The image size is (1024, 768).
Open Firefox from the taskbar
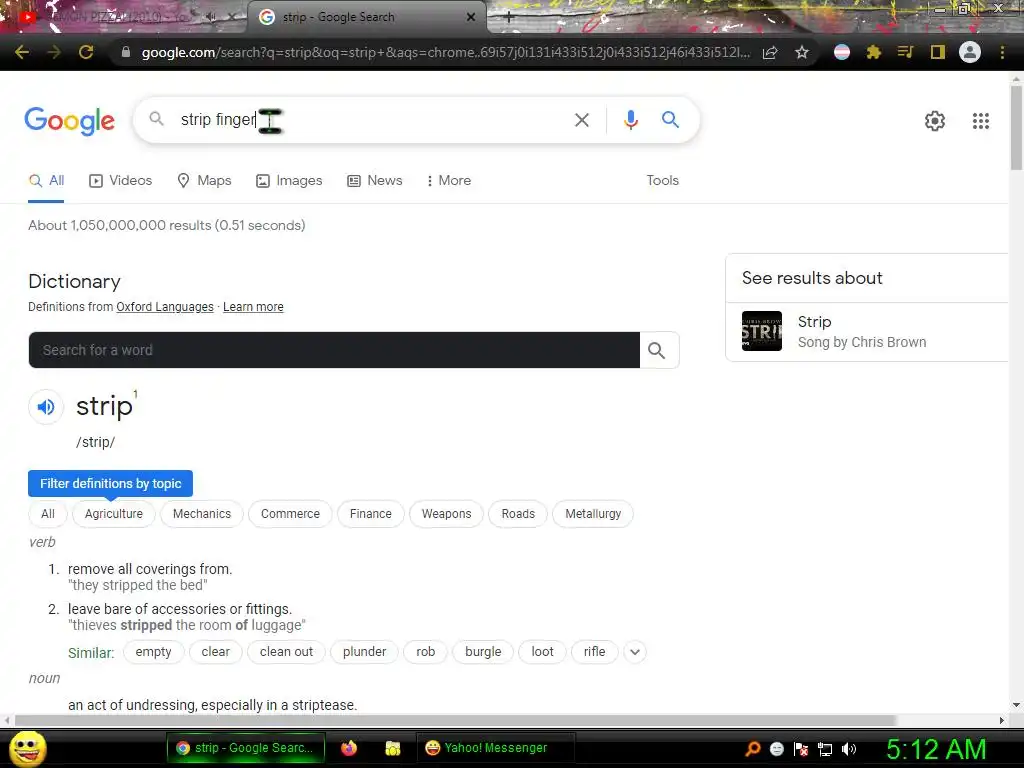[349, 748]
